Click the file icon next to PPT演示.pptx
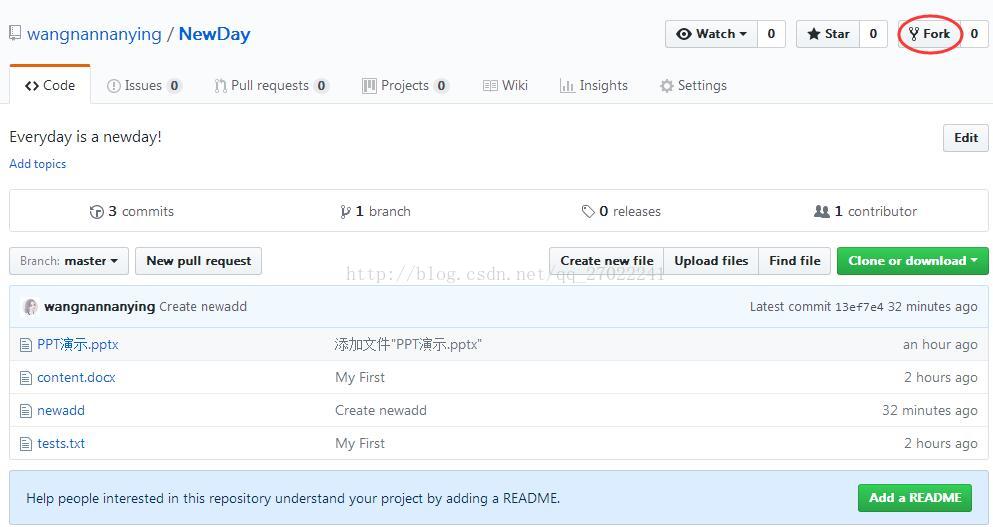Viewport: 993px width, 527px height. coord(25,345)
